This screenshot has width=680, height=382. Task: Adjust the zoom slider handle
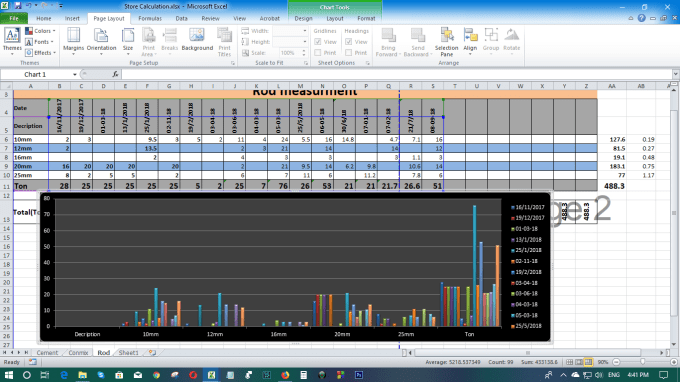(643, 362)
